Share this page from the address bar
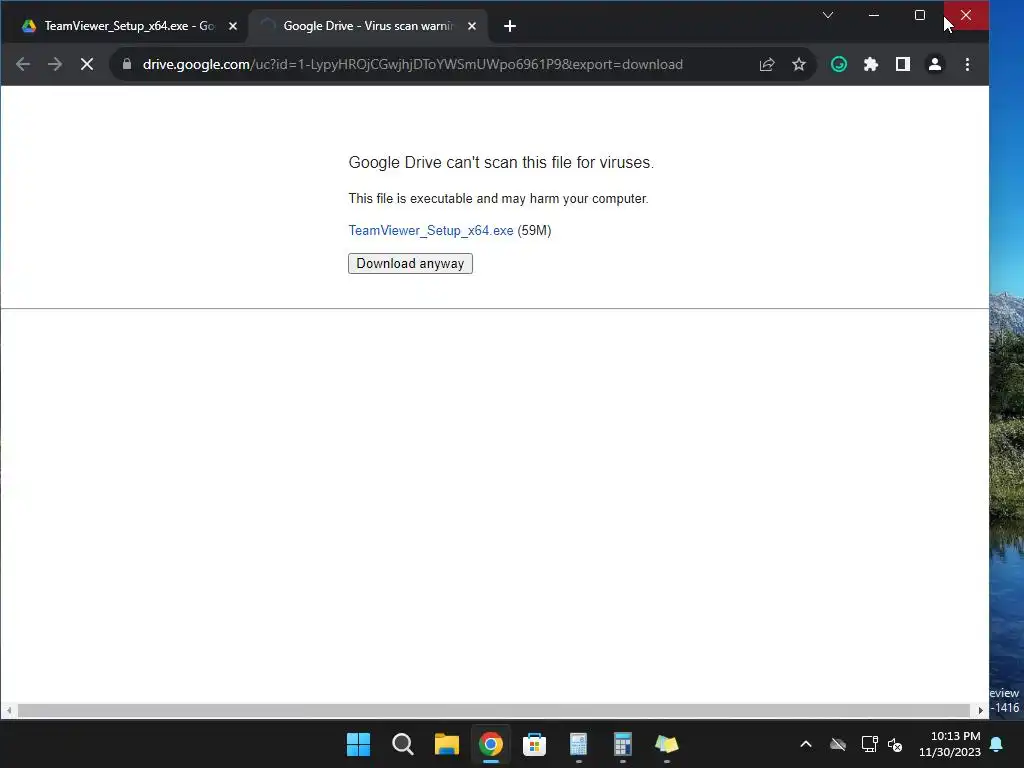The image size is (1024, 768). pyautogui.click(x=767, y=64)
